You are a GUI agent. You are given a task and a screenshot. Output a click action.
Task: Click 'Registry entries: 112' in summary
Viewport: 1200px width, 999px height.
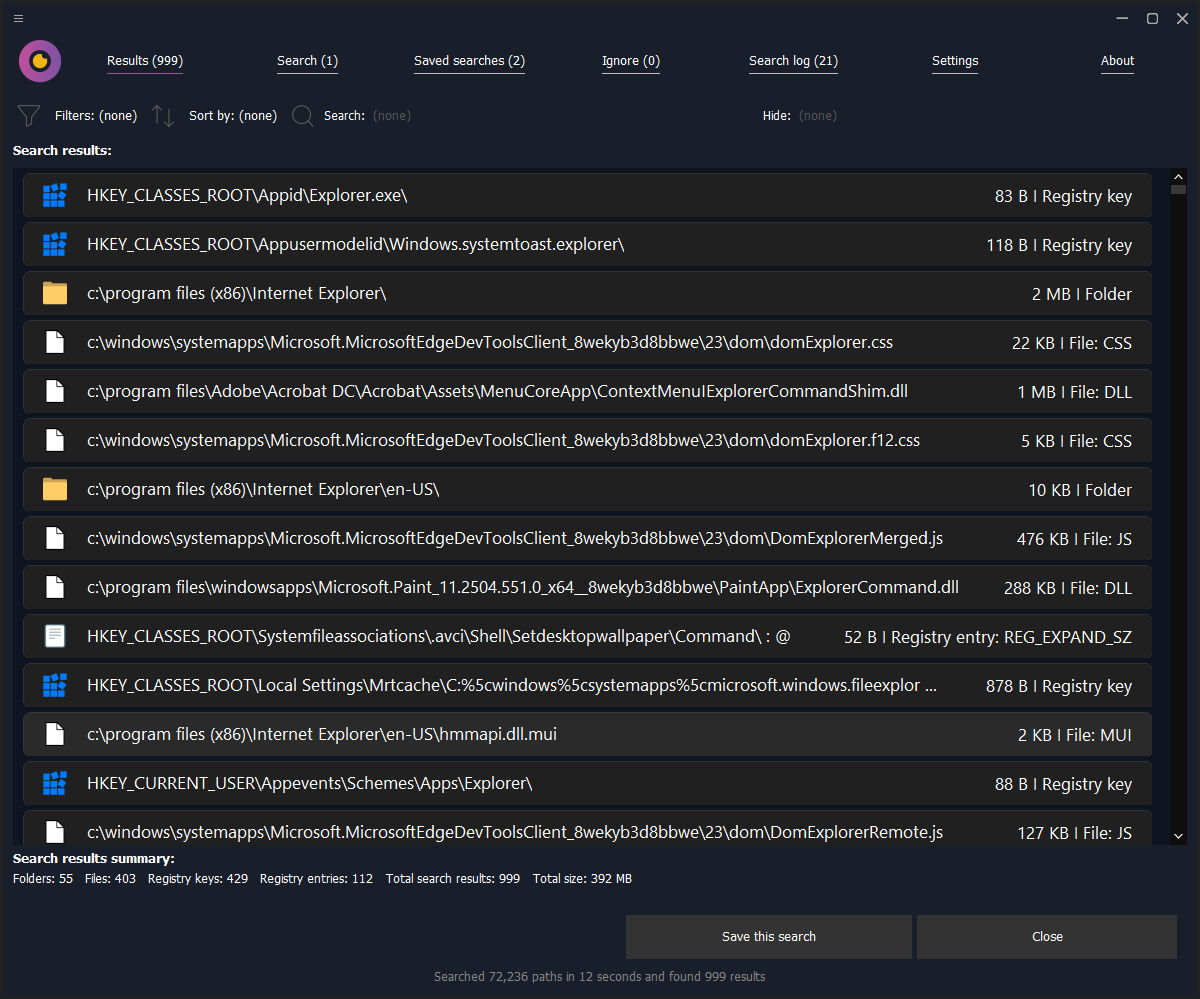click(x=316, y=879)
